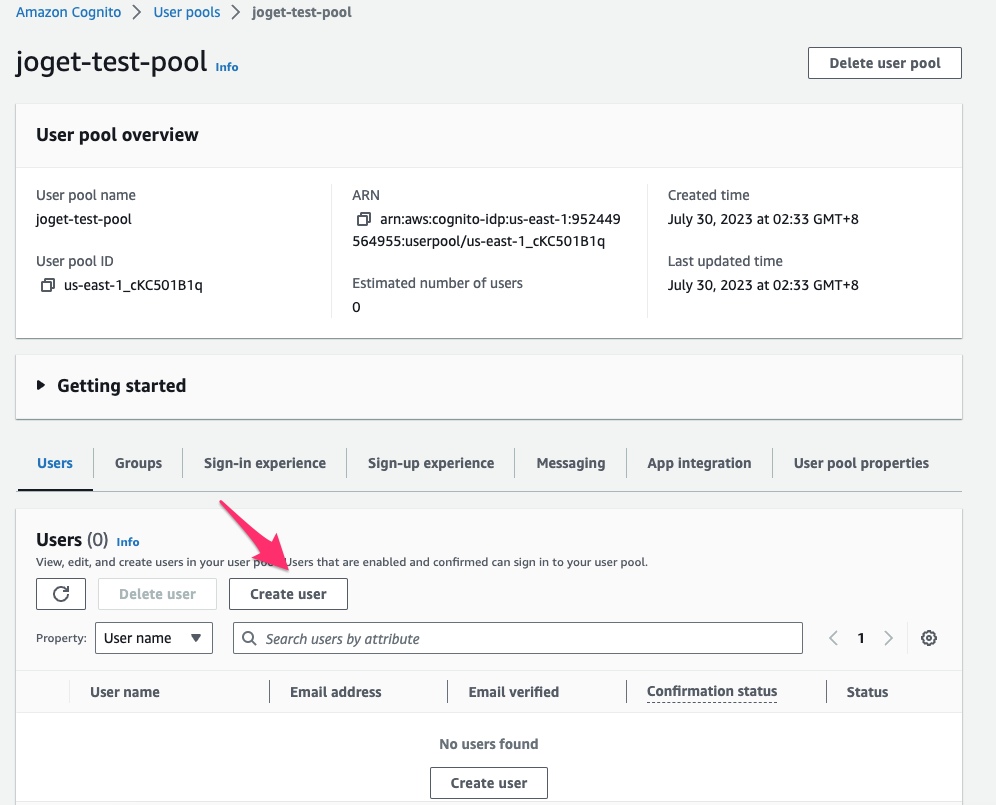Click Create user next to Delete user
Image resolution: width=996 pixels, height=805 pixels.
(288, 594)
